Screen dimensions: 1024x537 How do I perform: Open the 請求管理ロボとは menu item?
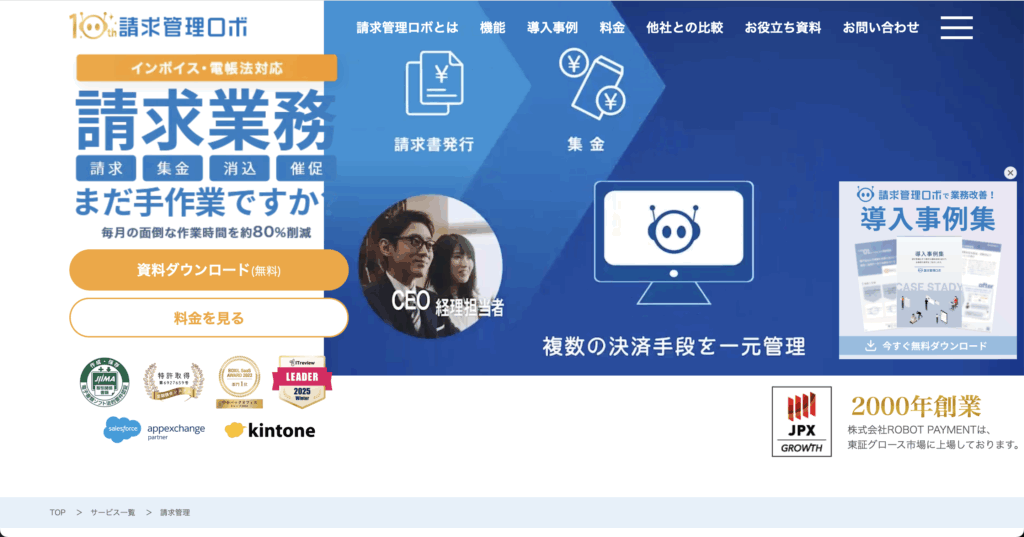pos(408,27)
